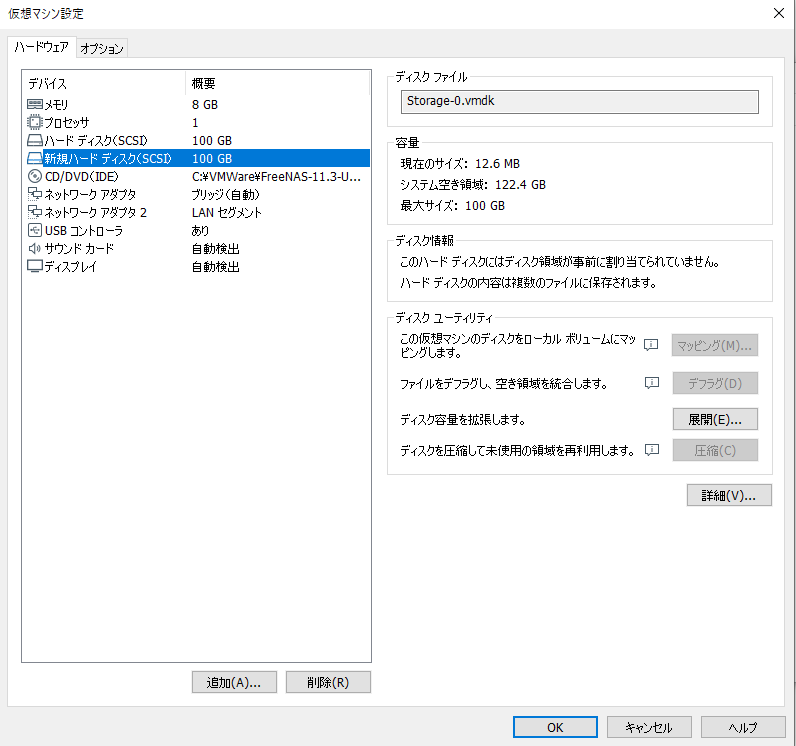Confirm with the OK button
Viewport: 796px width, 746px height.
point(555,728)
